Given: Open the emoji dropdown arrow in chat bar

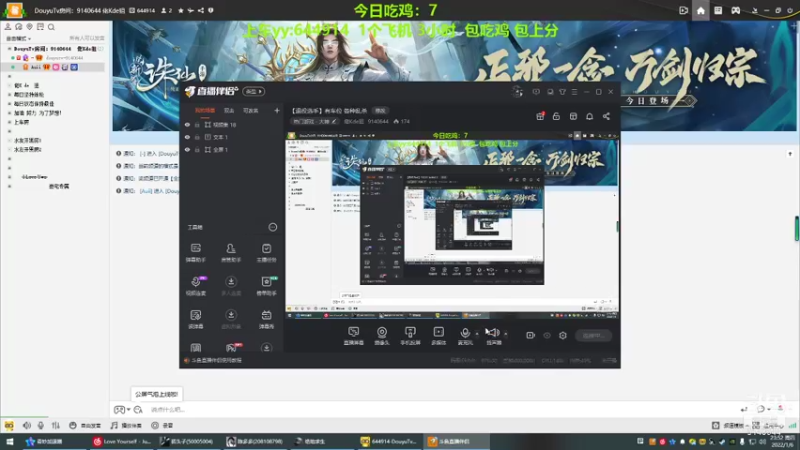Looking at the screenshot, I should tap(128, 410).
